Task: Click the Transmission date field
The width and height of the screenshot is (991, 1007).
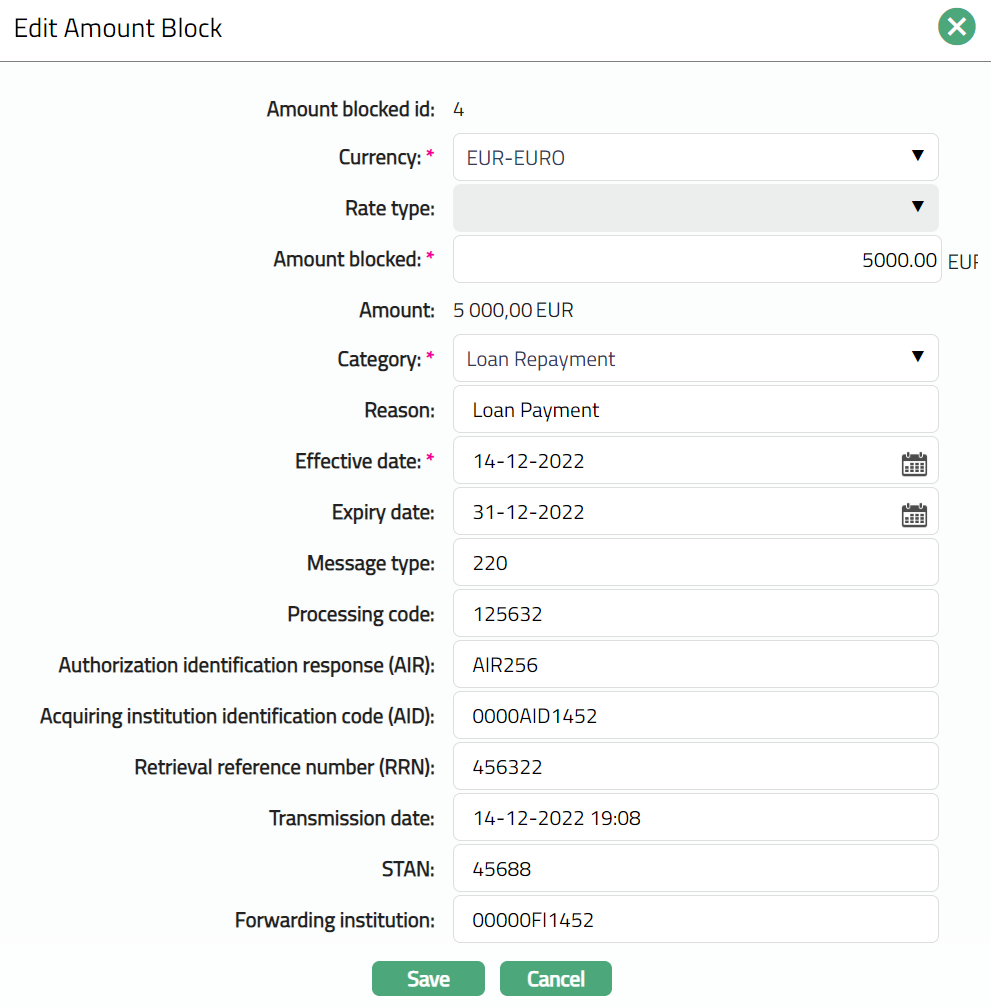Action: tap(695, 818)
